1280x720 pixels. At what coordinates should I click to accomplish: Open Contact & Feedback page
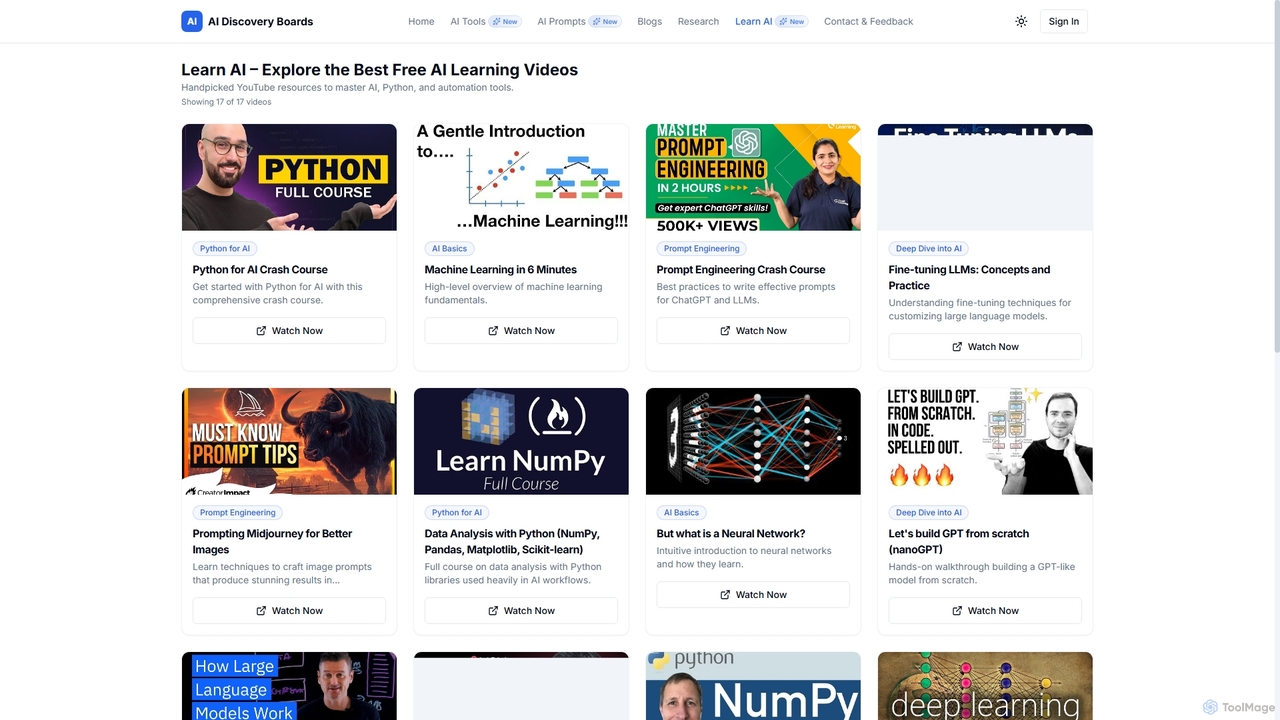tap(868, 21)
